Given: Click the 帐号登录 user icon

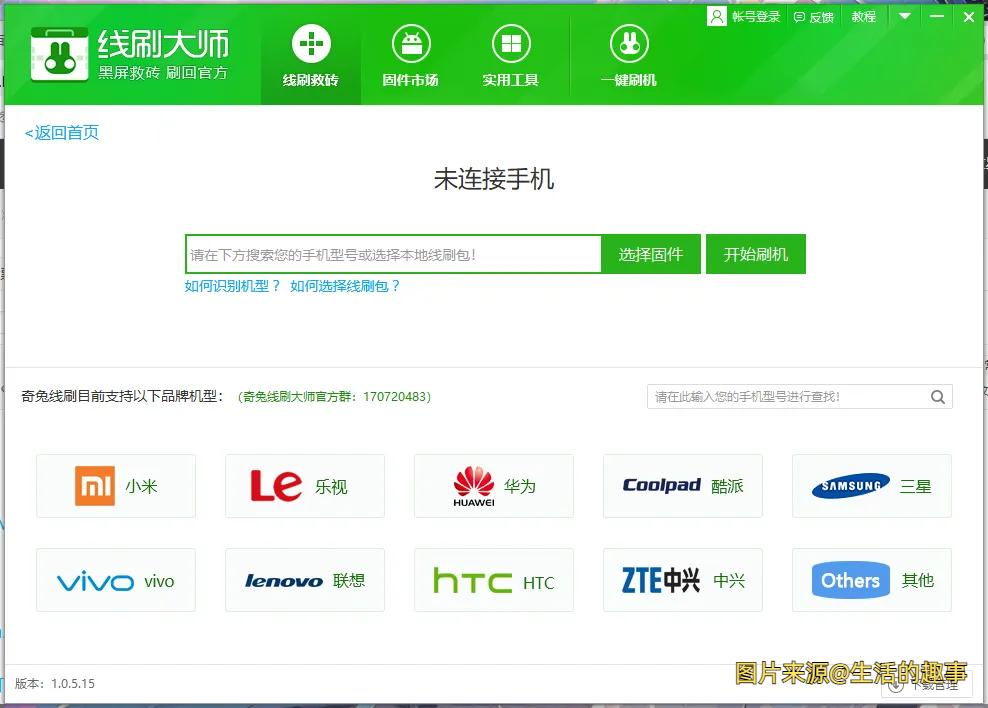Looking at the screenshot, I should click(717, 17).
